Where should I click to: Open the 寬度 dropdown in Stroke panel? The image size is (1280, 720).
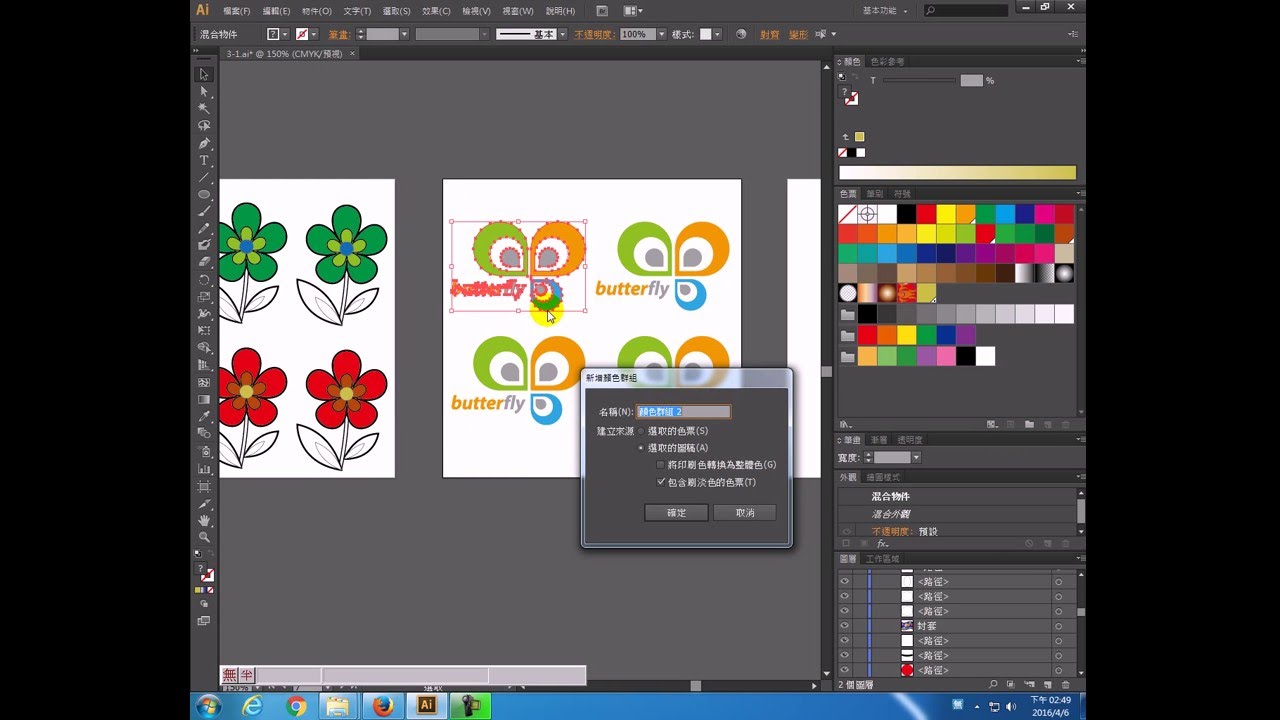tap(916, 458)
